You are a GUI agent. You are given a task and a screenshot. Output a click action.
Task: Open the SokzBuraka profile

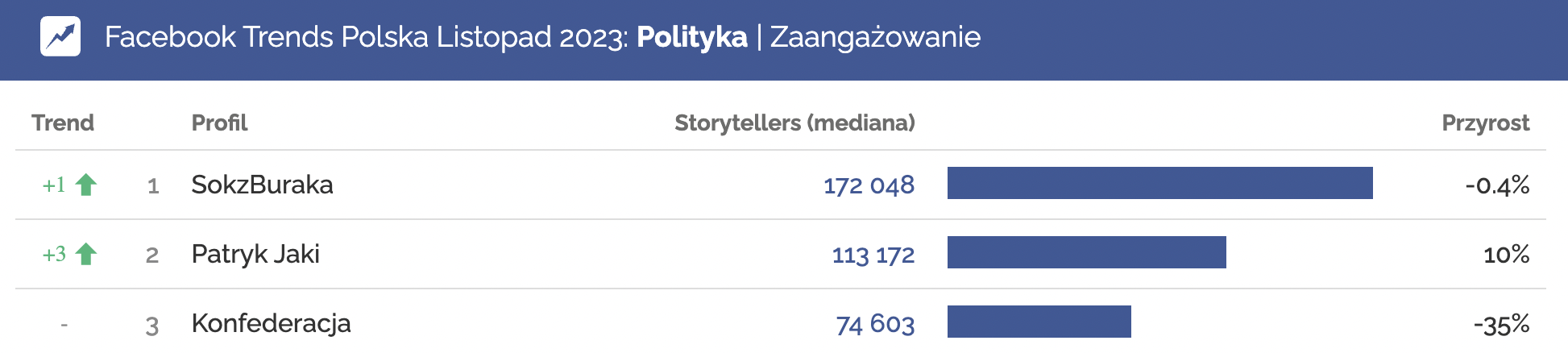262,185
